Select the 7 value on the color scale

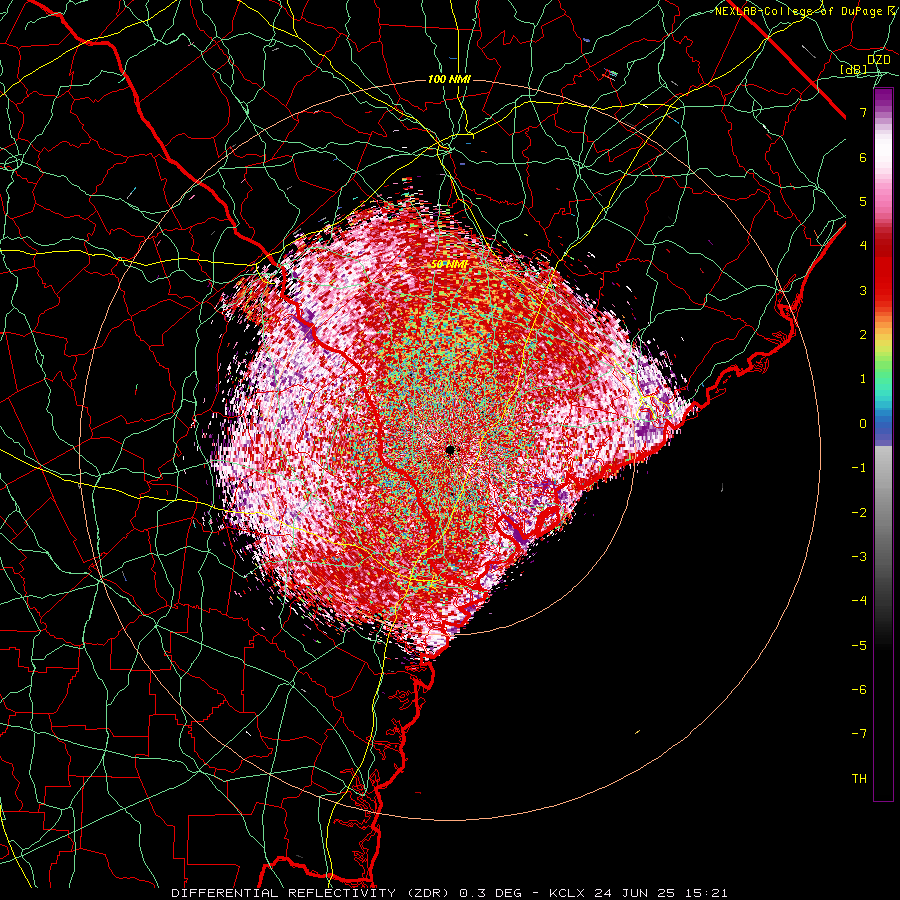pos(863,112)
